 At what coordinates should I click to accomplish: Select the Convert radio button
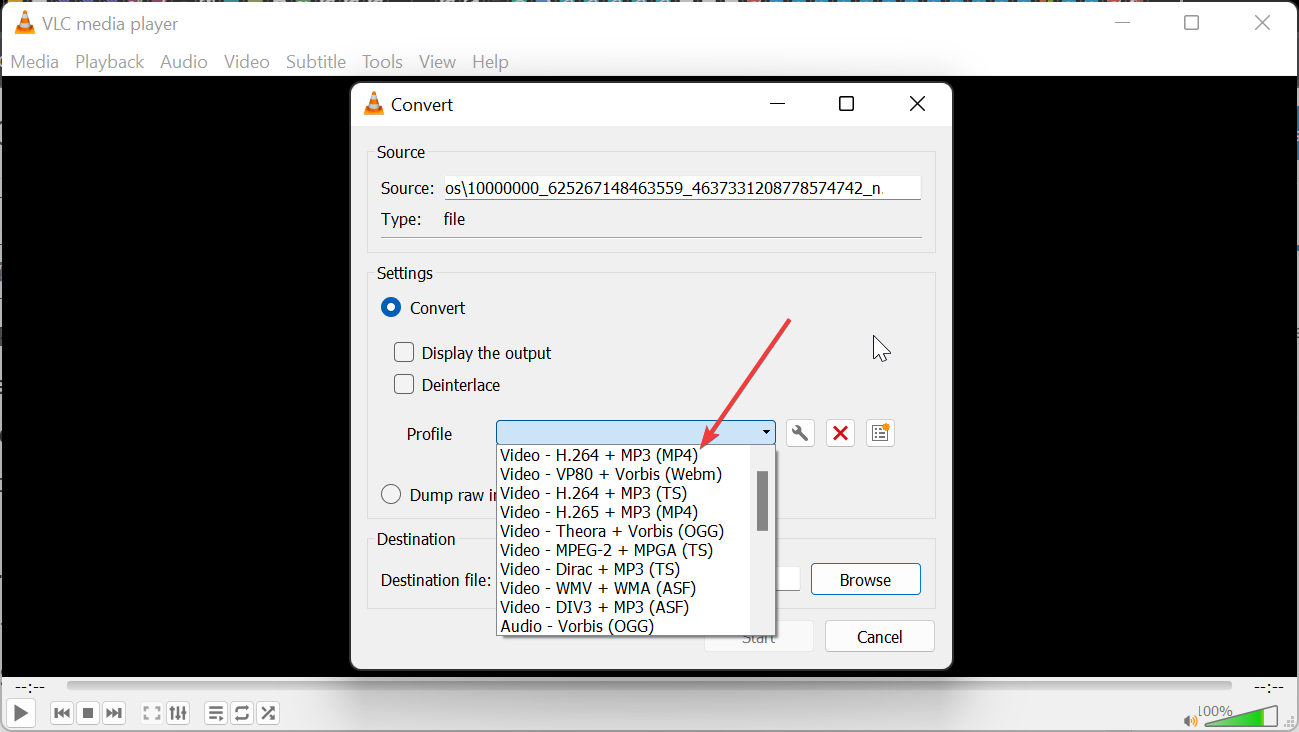coord(391,308)
